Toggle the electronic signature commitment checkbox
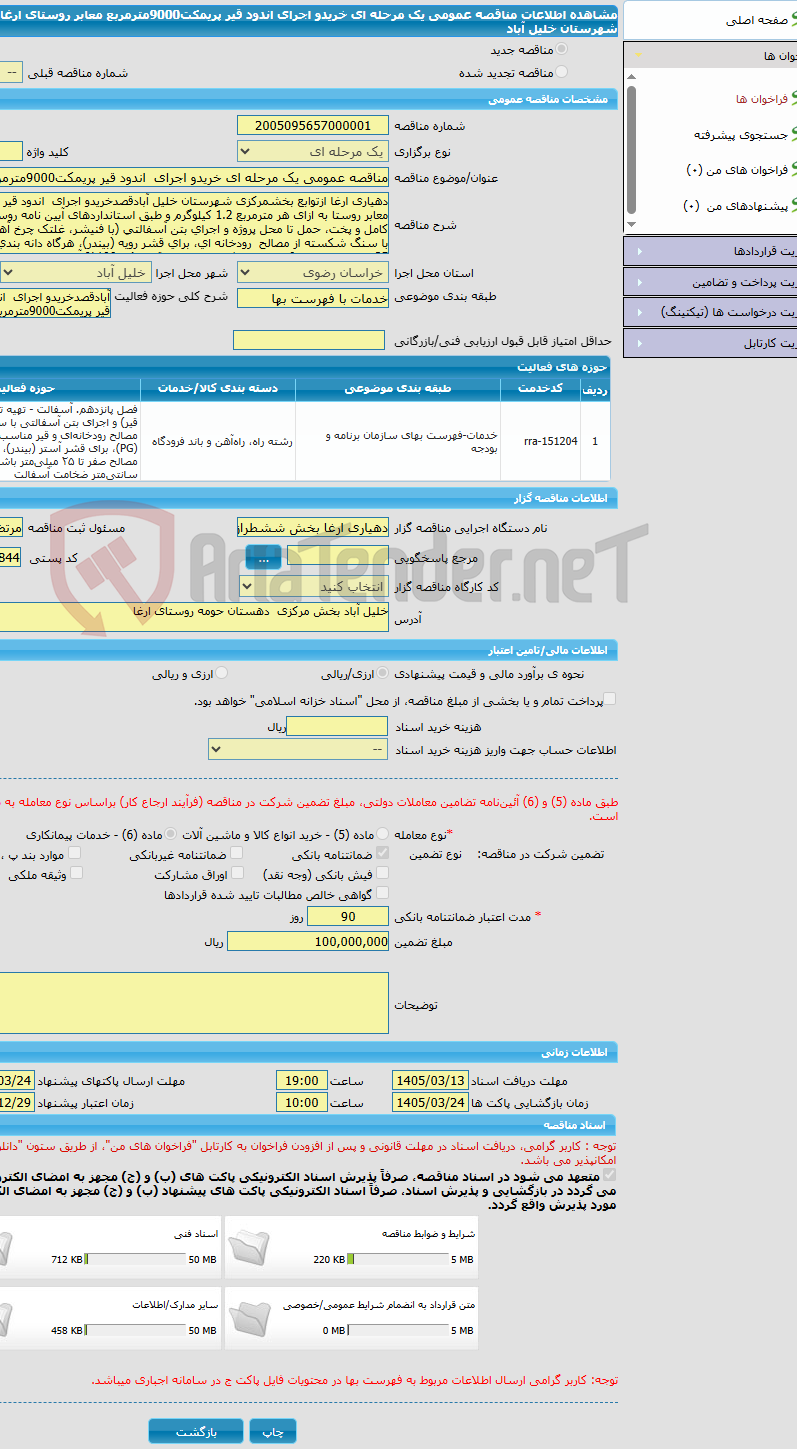The width and height of the screenshot is (797, 1449). [x=609, y=1176]
